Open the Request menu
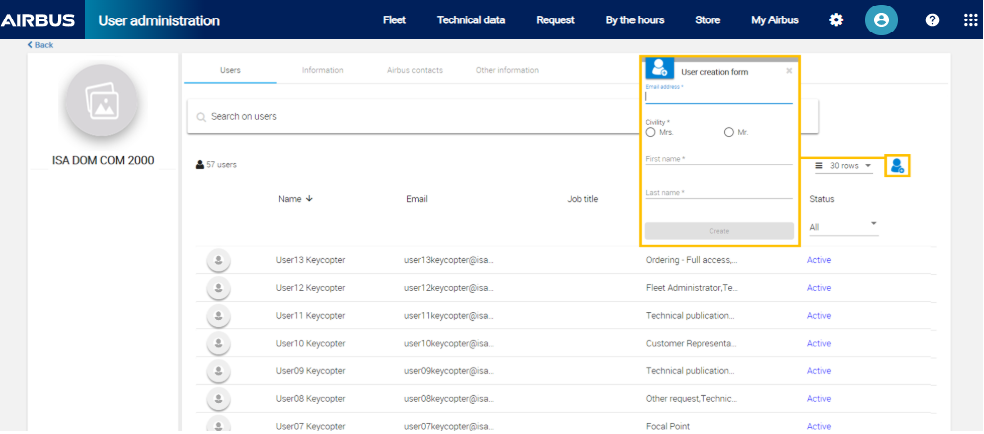Viewport: 984px width, 434px height. [x=555, y=20]
